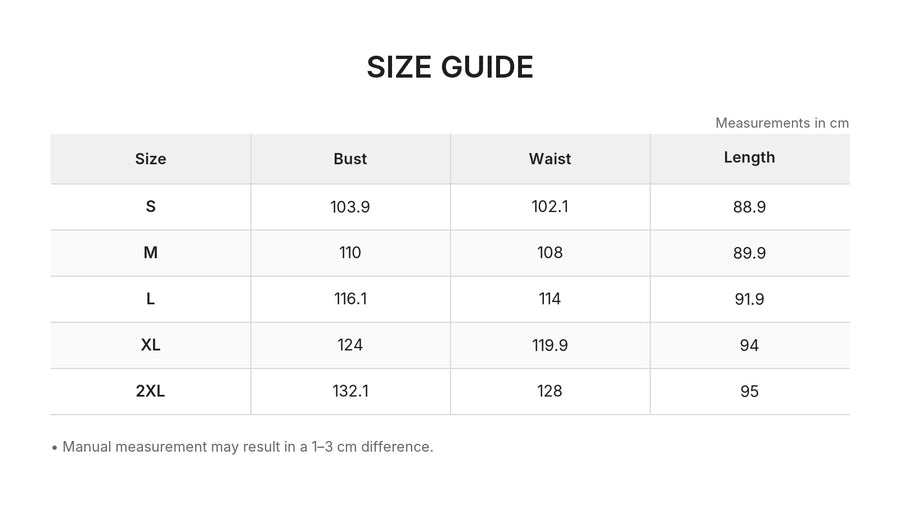Select bust value 103.9

click(x=350, y=207)
